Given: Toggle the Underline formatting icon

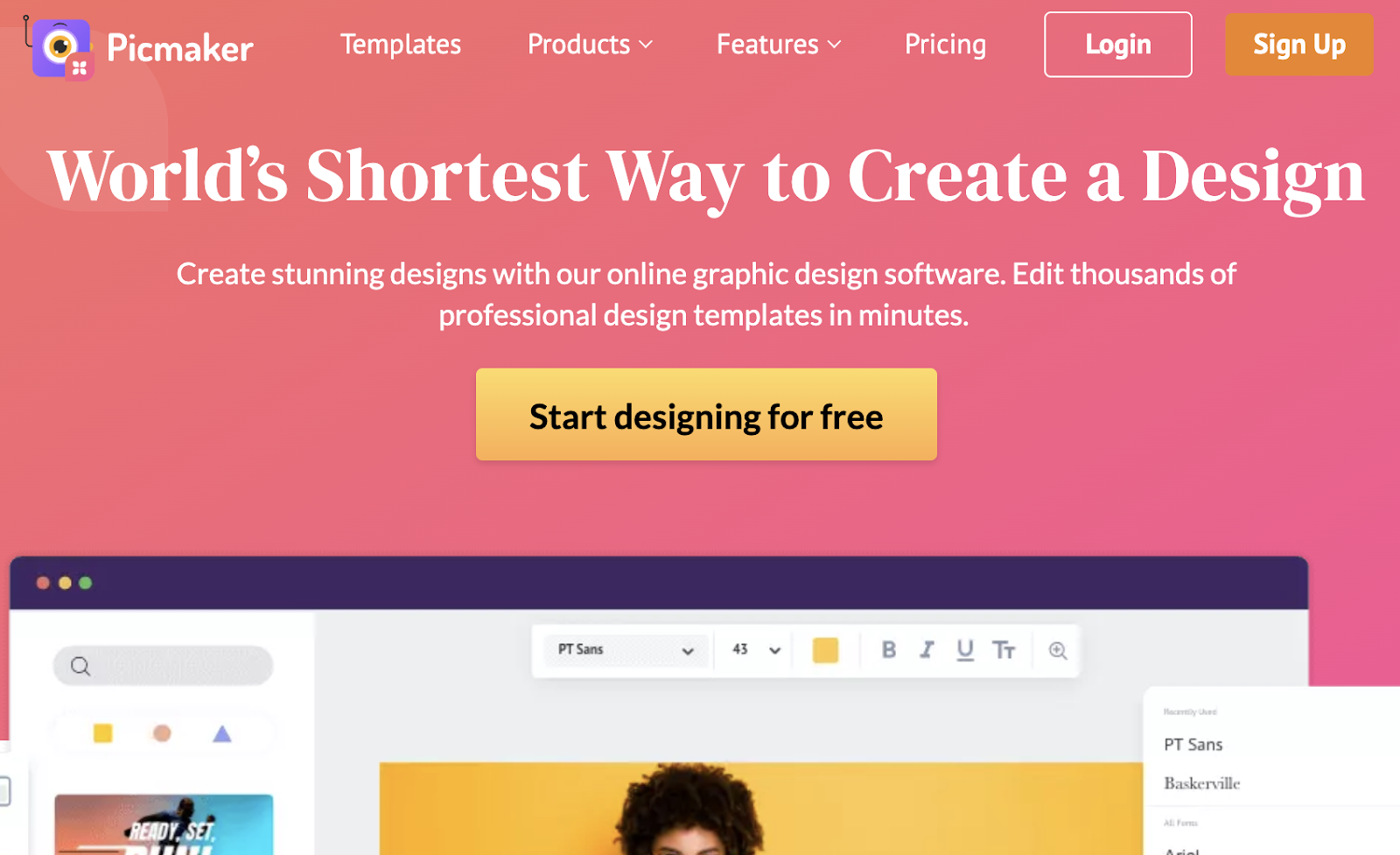Looking at the screenshot, I should pos(965,649).
